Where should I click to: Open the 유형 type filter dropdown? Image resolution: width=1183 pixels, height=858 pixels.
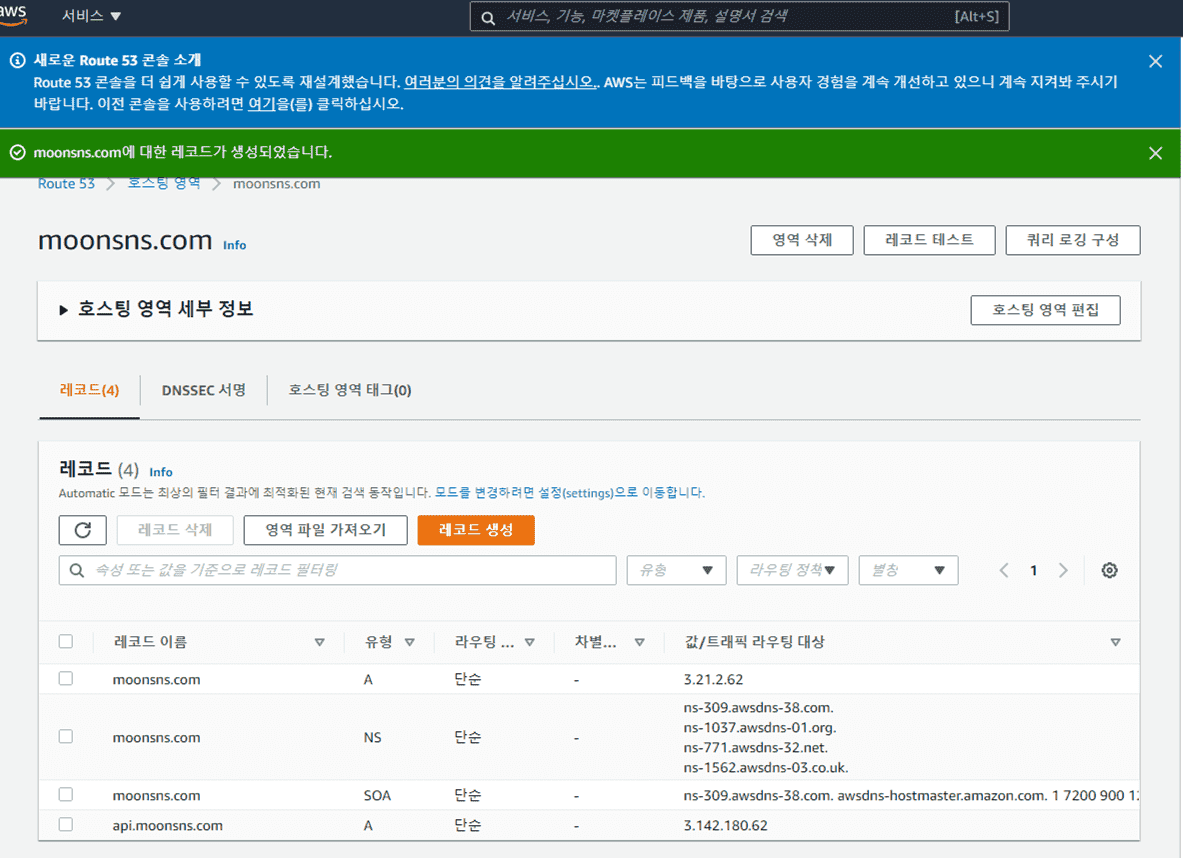point(676,570)
